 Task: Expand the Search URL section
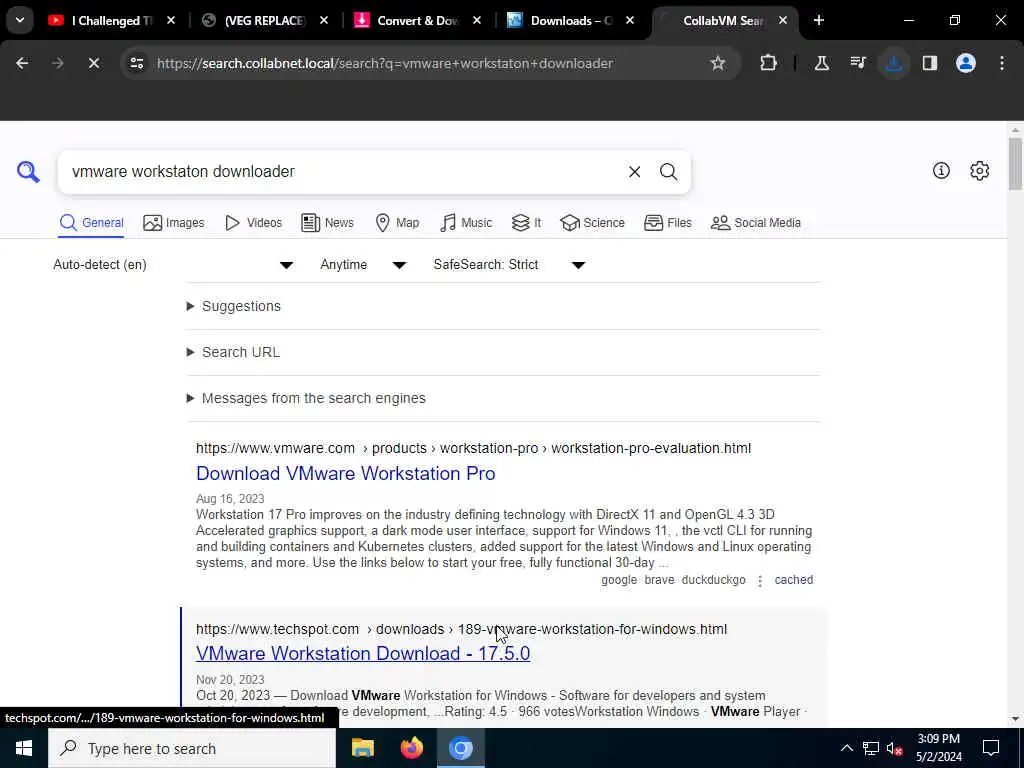(233, 352)
